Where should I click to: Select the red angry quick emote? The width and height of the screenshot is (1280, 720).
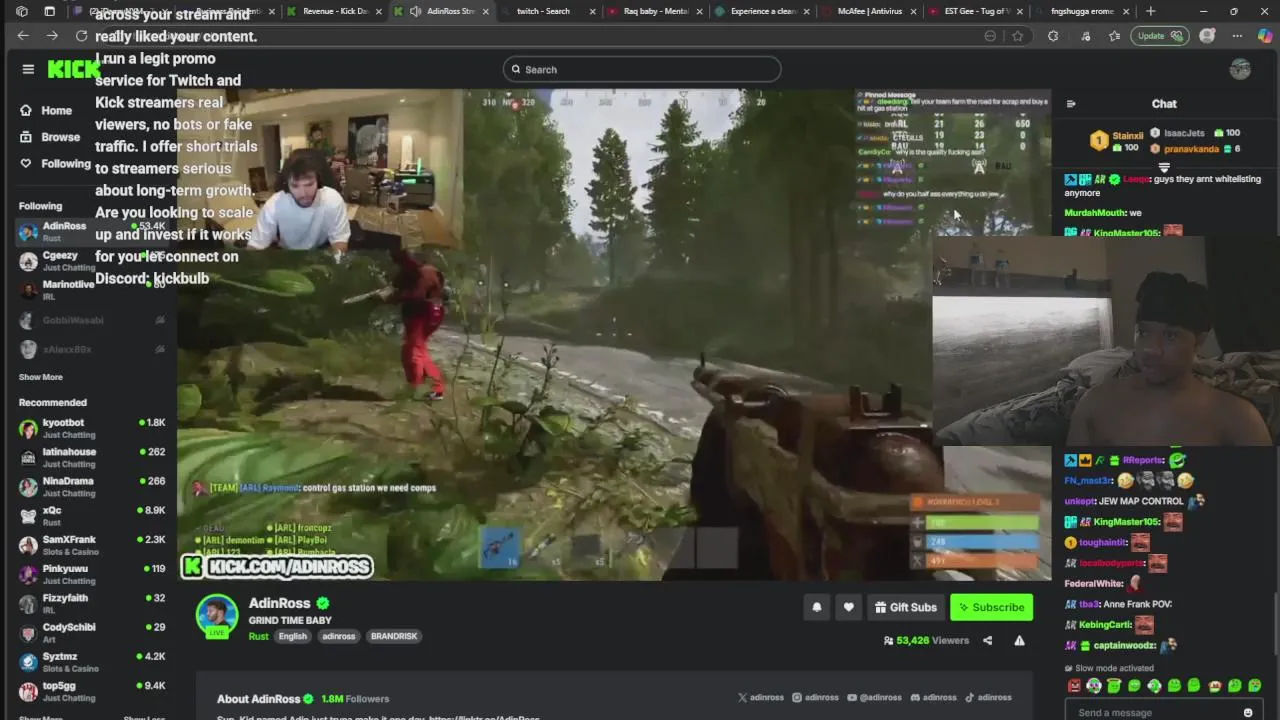pos(1074,686)
